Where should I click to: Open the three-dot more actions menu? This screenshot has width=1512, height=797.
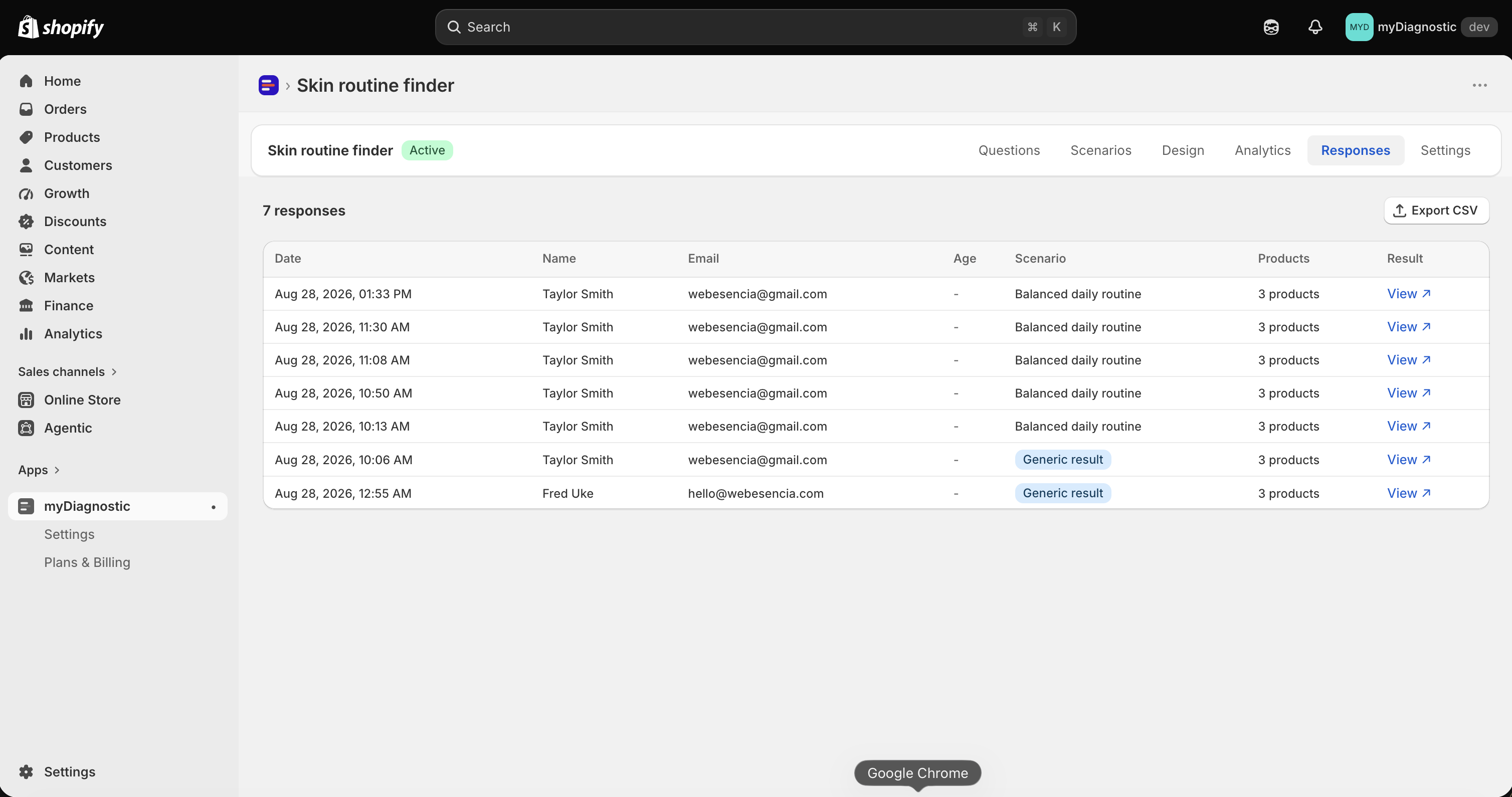click(x=1479, y=85)
